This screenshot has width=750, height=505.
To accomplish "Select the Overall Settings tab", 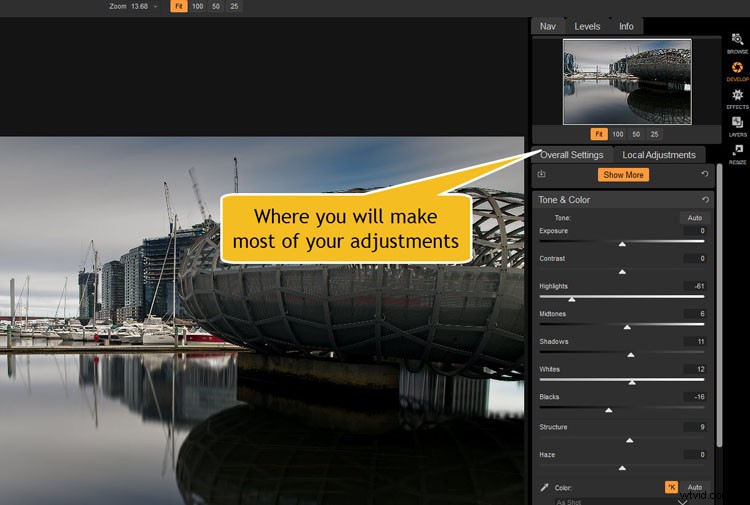I will [572, 154].
